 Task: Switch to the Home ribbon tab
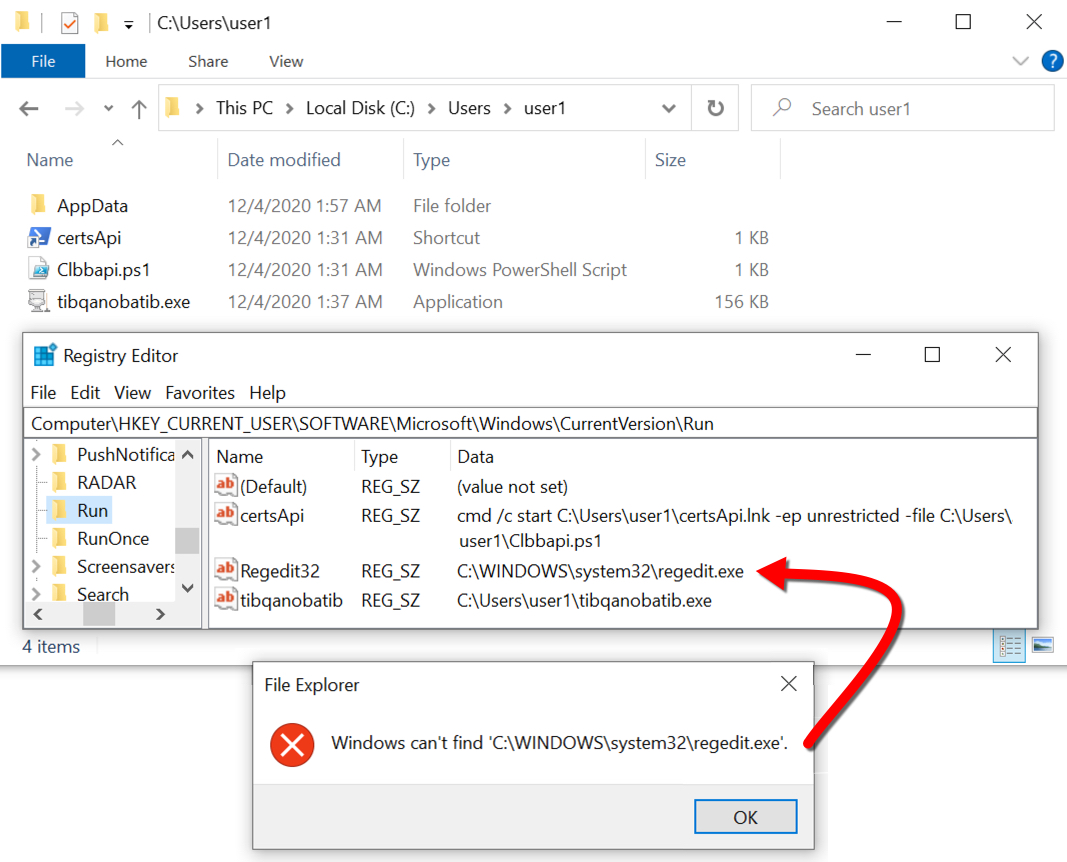tap(126, 61)
